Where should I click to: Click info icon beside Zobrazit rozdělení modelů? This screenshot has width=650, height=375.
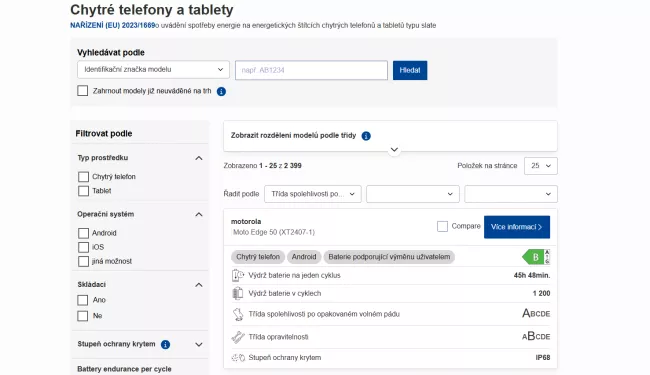[x=366, y=136]
